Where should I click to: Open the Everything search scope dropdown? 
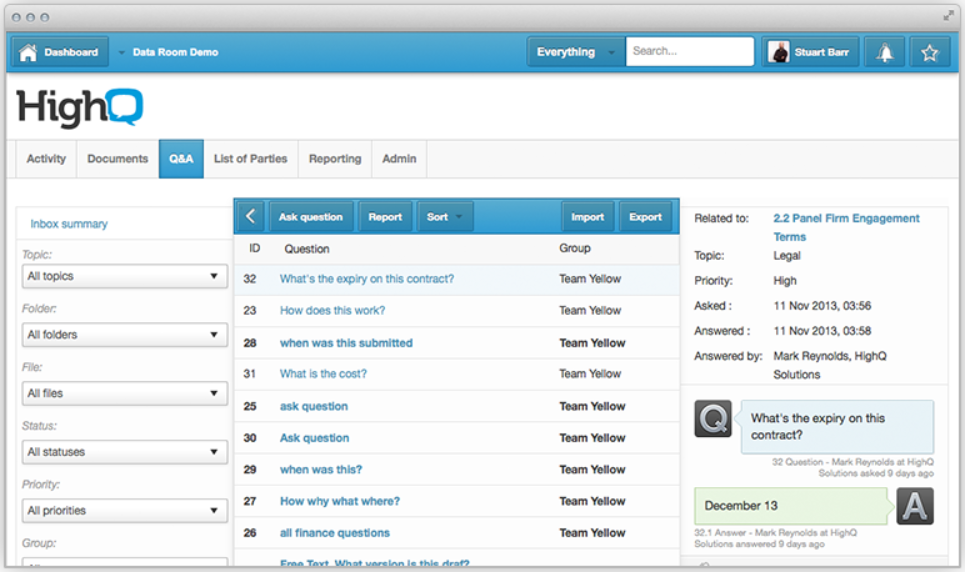coord(611,52)
